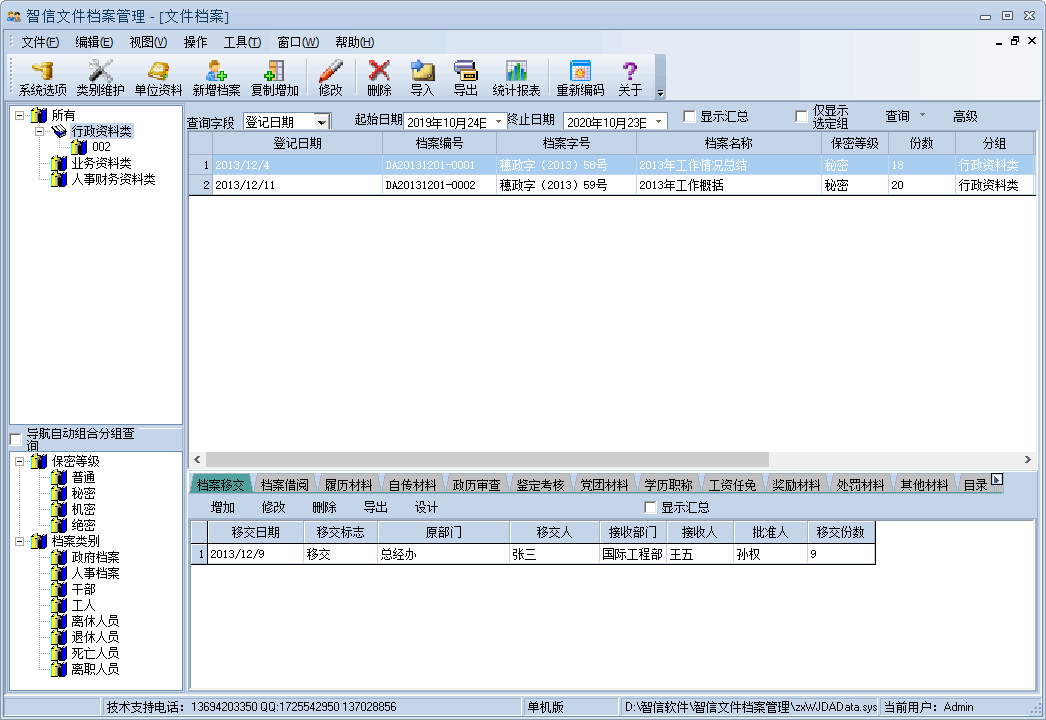1046x720 pixels.
Task: Open 统计报表 statistics report icon
Action: point(516,77)
